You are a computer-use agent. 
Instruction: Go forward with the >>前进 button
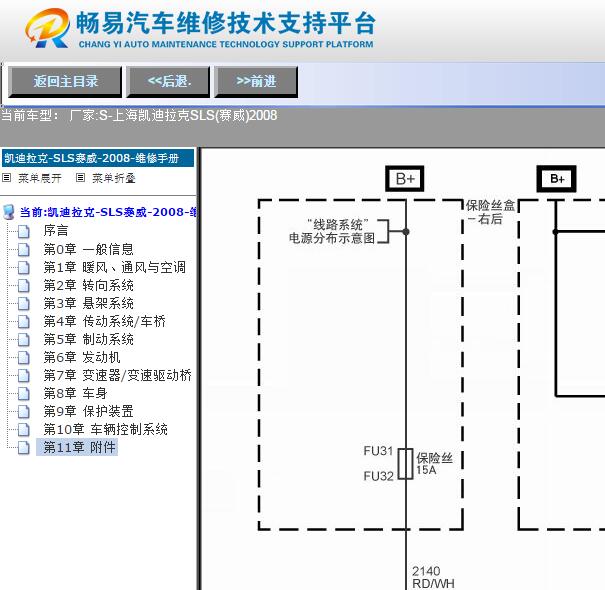[256, 81]
